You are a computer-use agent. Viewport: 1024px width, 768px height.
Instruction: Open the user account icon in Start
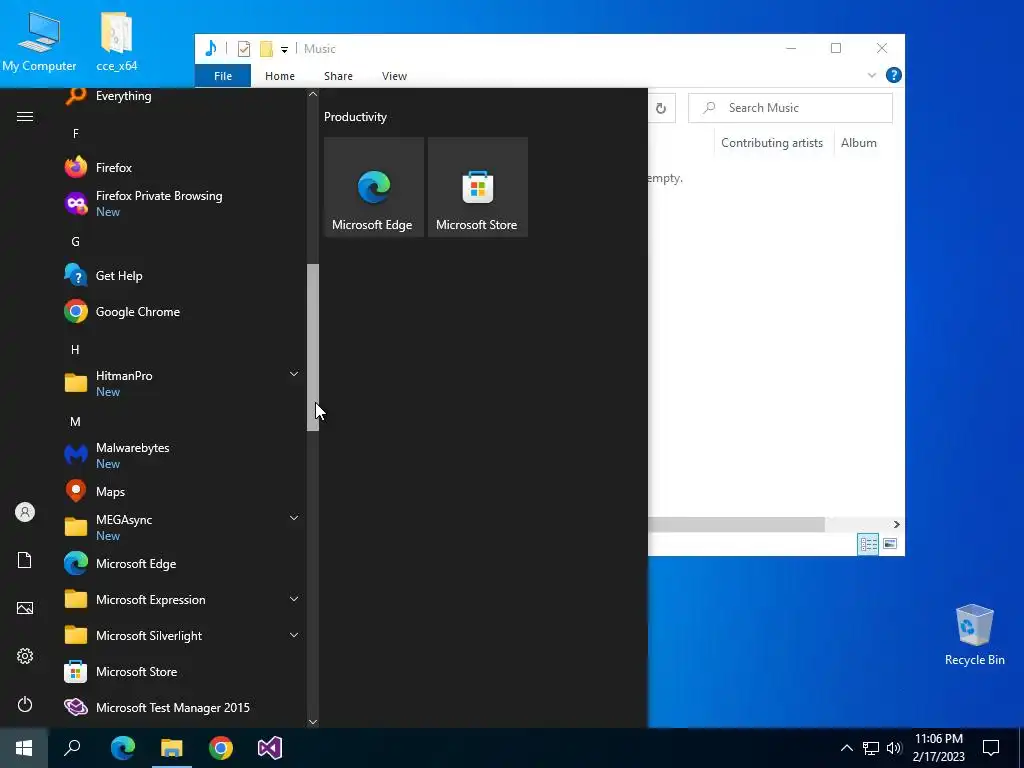25,512
